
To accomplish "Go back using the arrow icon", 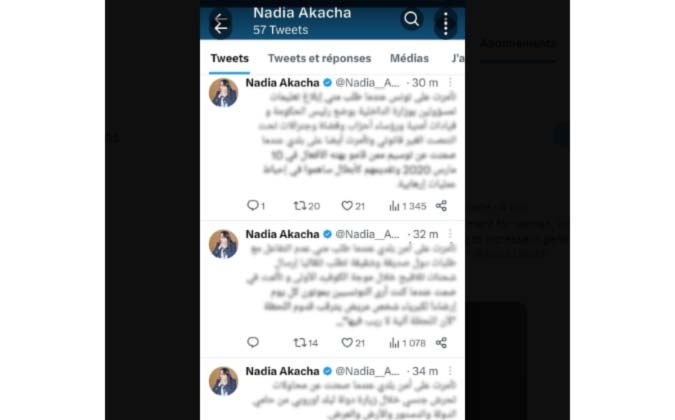I will click(221, 24).
